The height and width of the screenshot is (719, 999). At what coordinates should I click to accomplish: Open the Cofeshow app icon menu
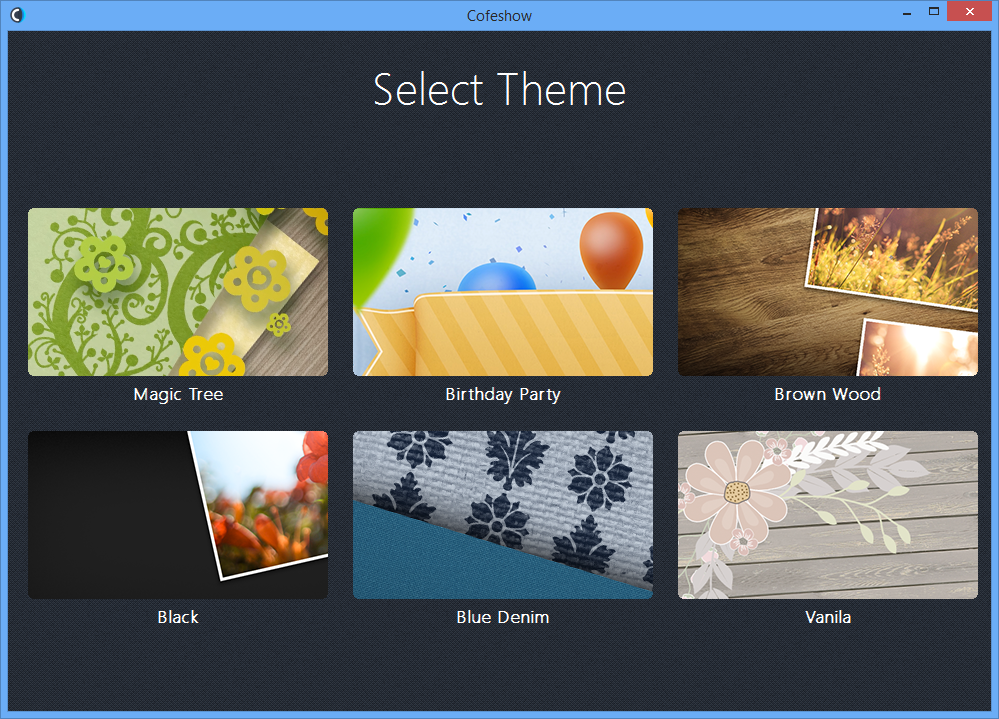point(17,14)
